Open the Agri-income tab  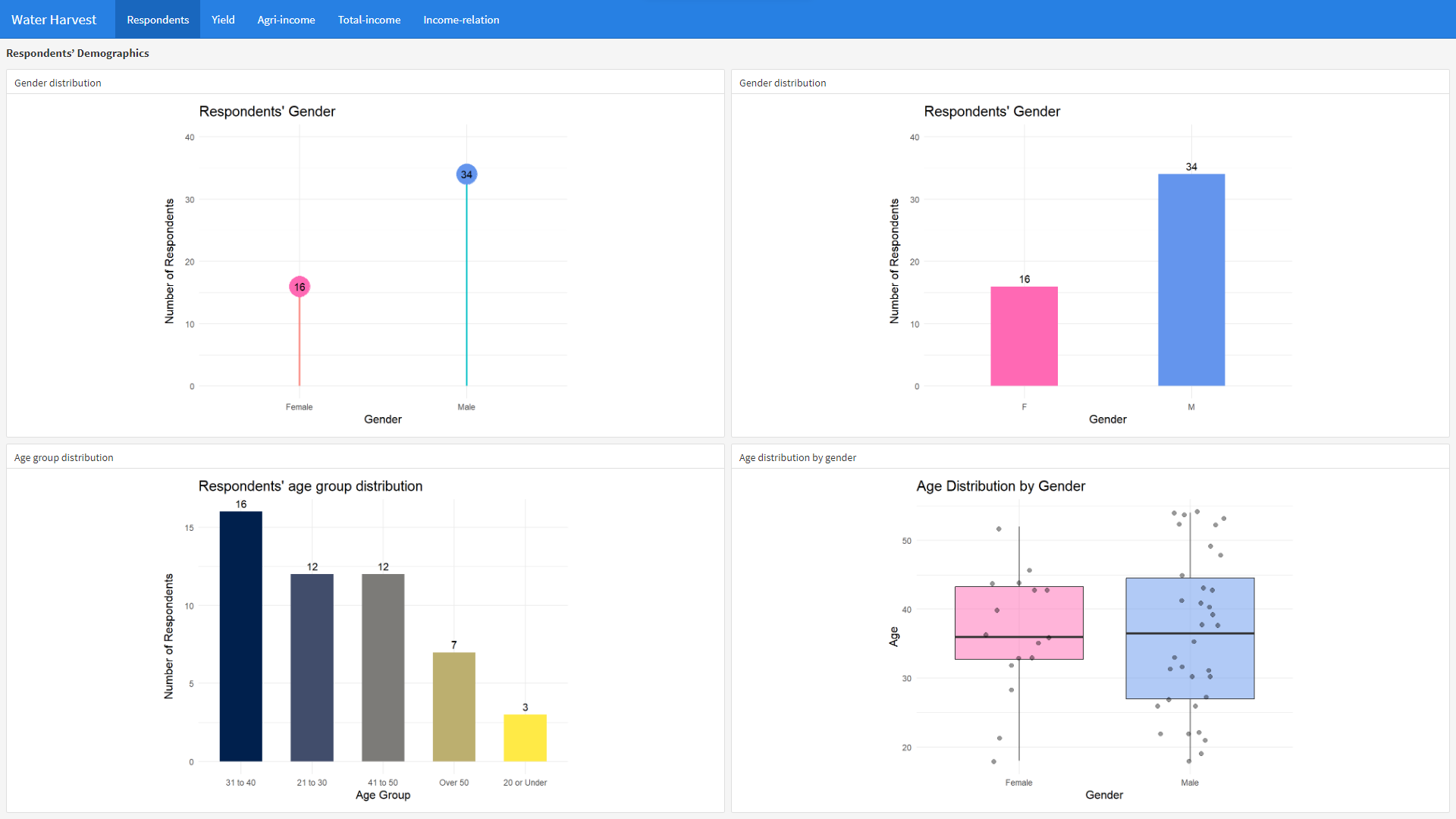286,20
